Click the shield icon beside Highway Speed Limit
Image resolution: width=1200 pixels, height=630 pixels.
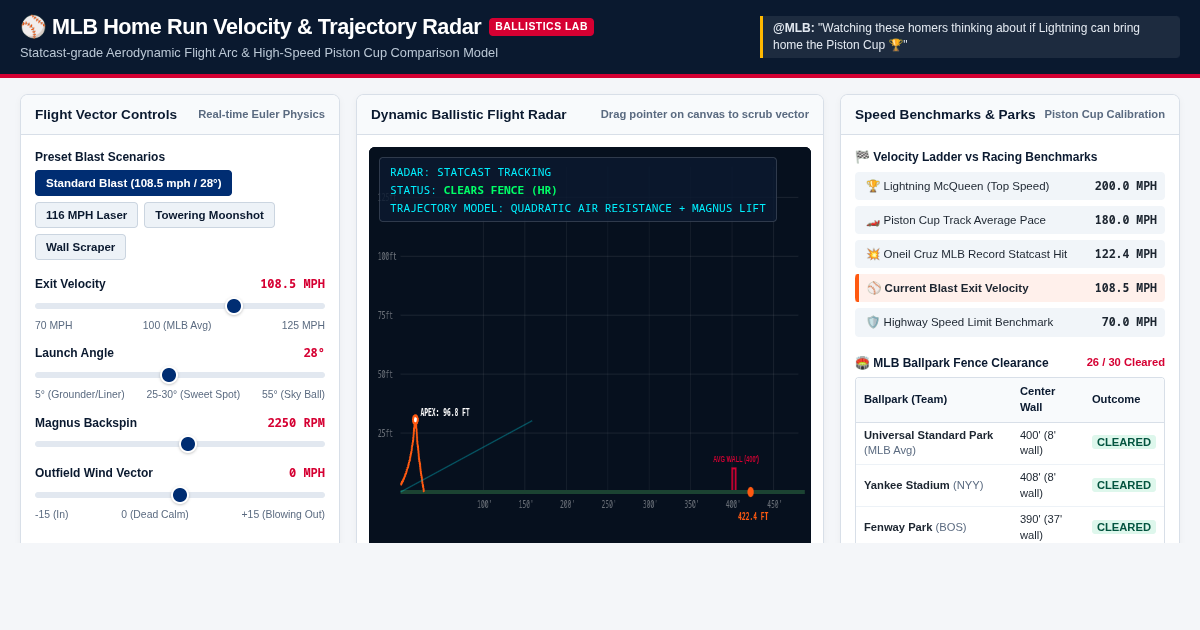click(873, 322)
